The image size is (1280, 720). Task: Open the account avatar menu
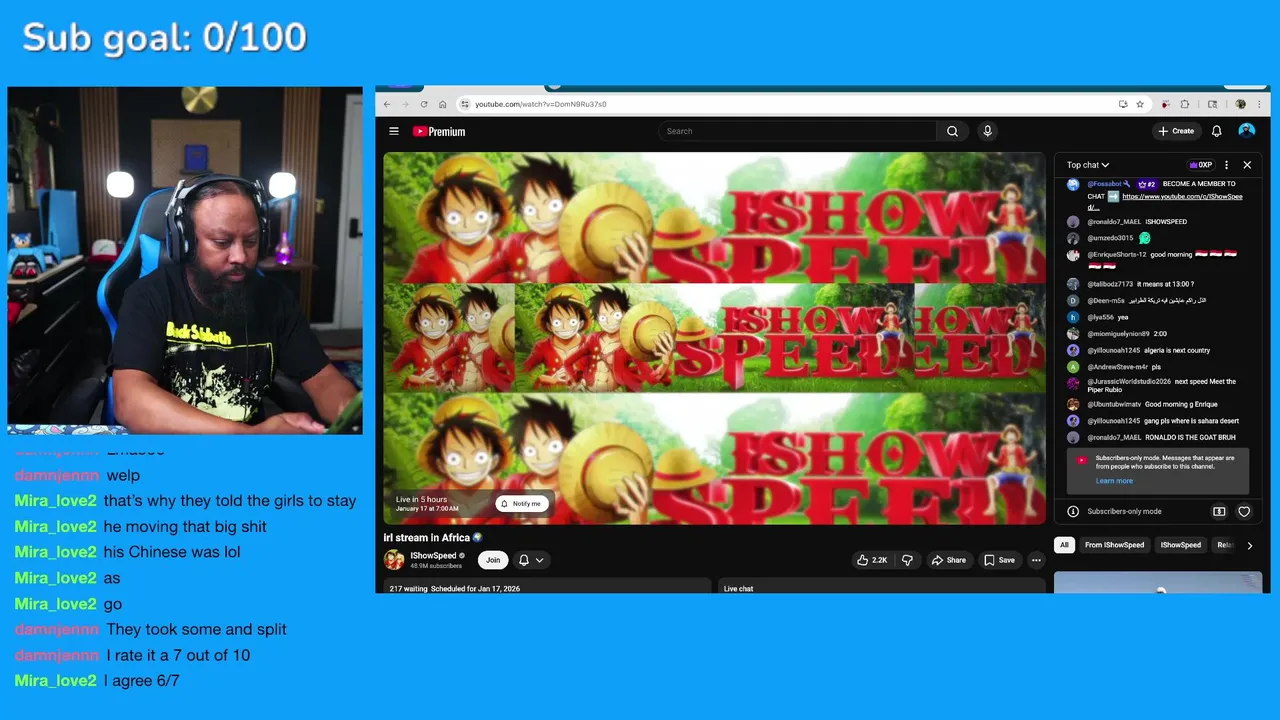1246,131
